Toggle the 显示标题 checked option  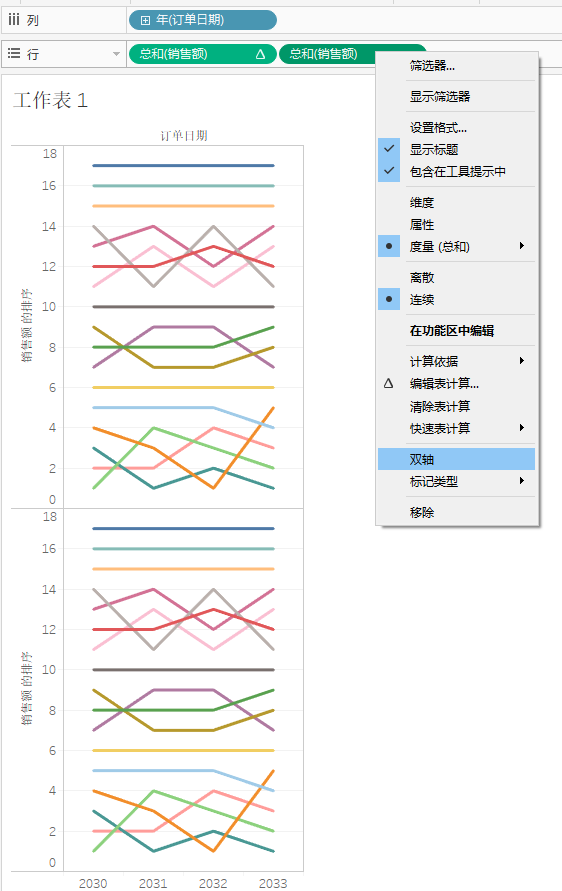point(457,149)
